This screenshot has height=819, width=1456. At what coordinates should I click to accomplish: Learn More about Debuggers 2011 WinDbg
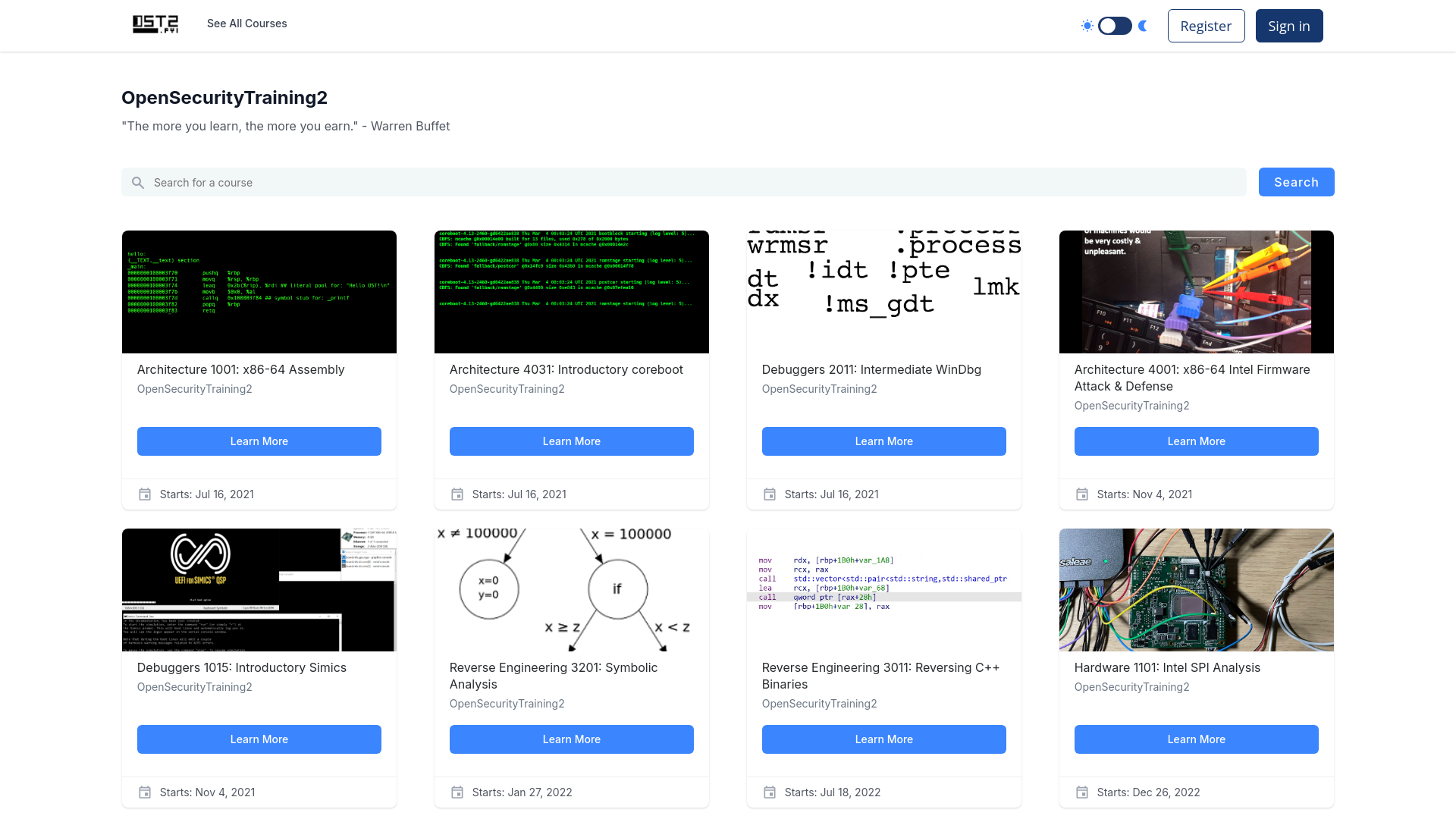[x=884, y=441]
